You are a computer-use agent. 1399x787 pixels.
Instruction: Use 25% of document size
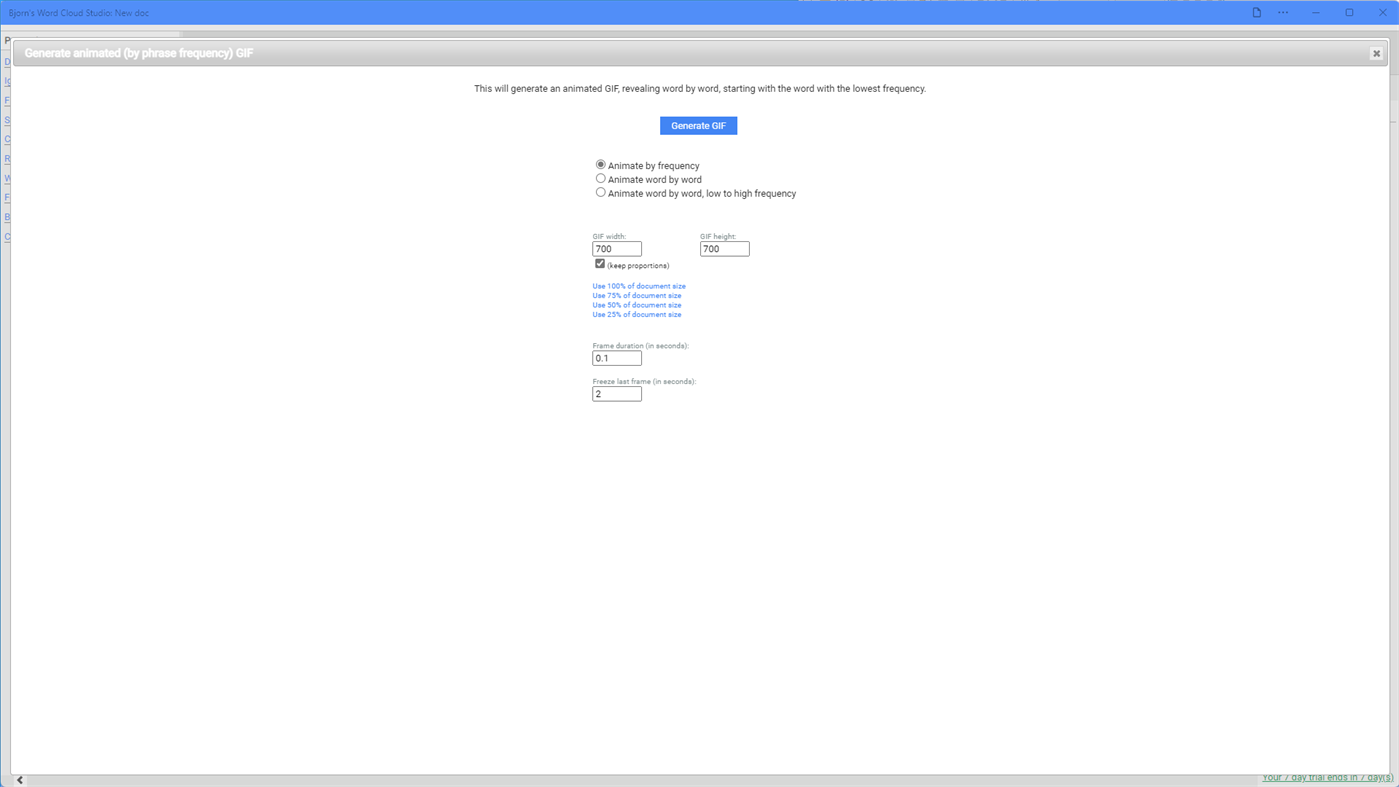point(636,314)
